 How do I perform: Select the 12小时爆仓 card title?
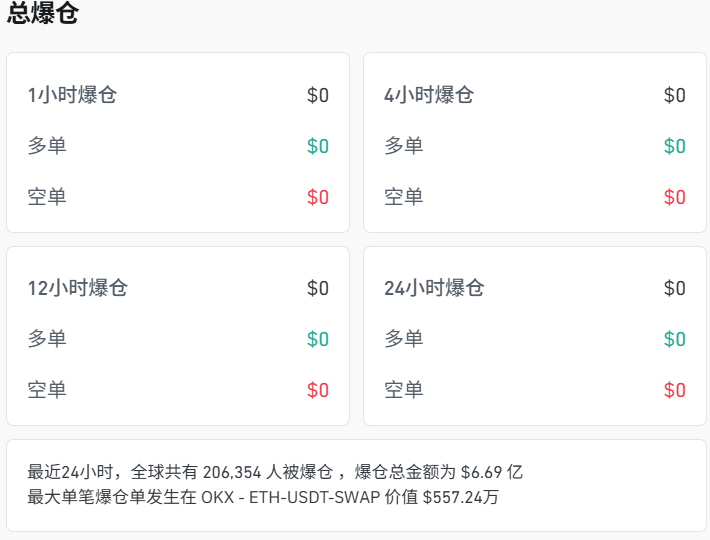78,288
